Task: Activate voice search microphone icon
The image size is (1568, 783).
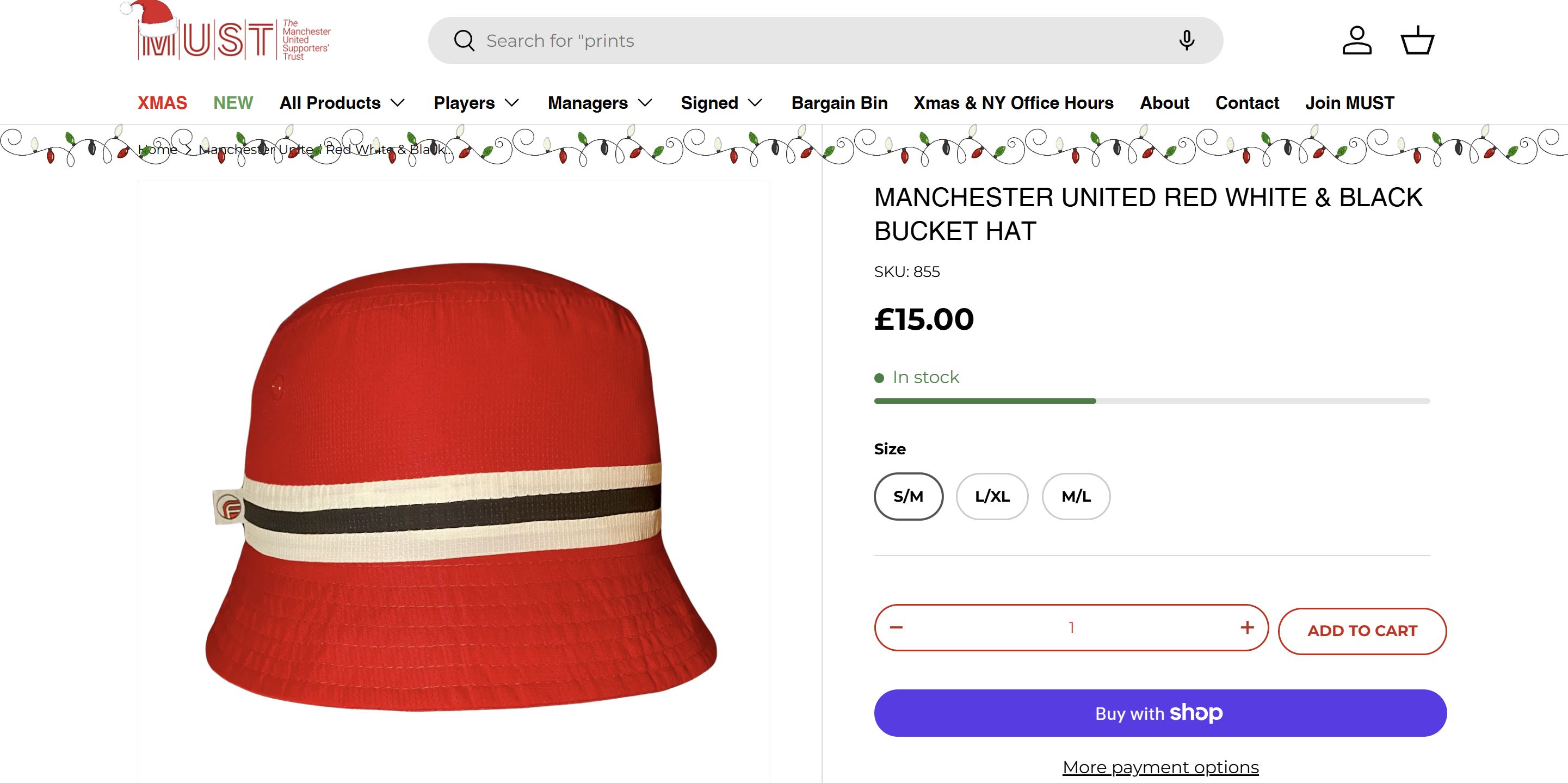Action: point(1187,41)
